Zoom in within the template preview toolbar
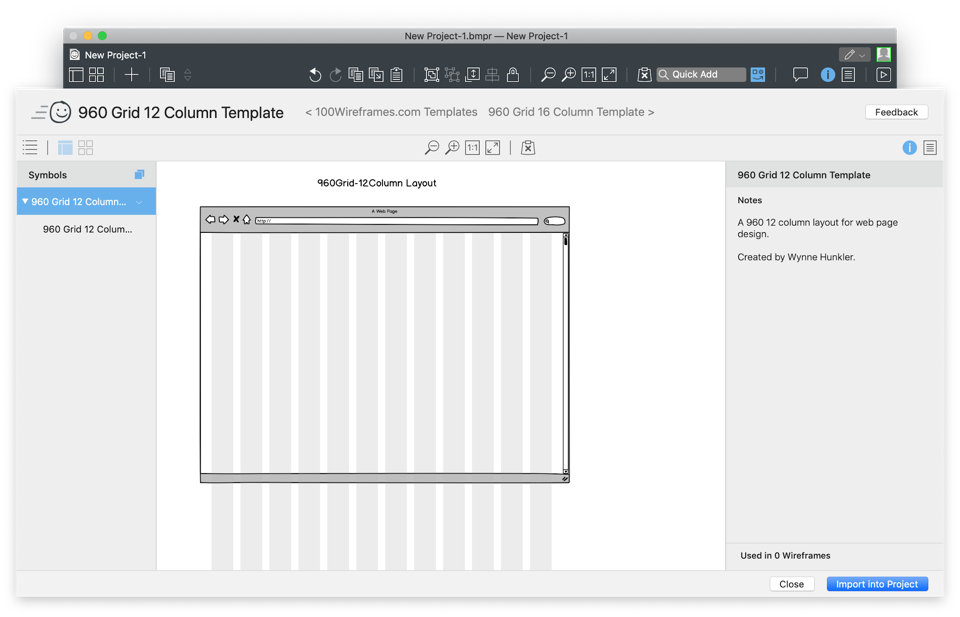The image size is (960, 617). coord(452,148)
